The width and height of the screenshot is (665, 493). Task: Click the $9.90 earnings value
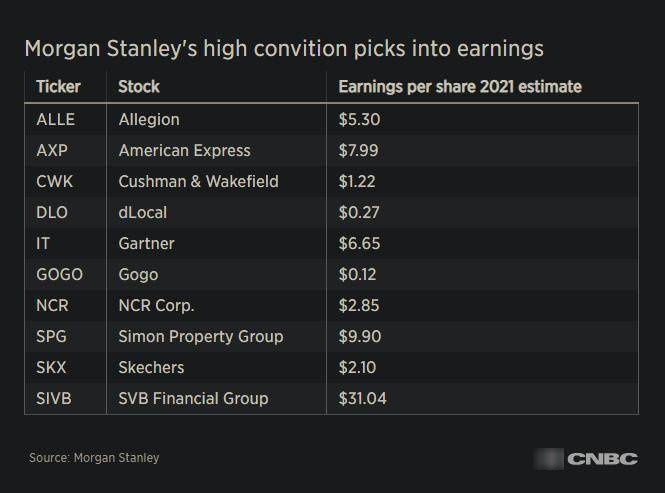click(x=359, y=336)
